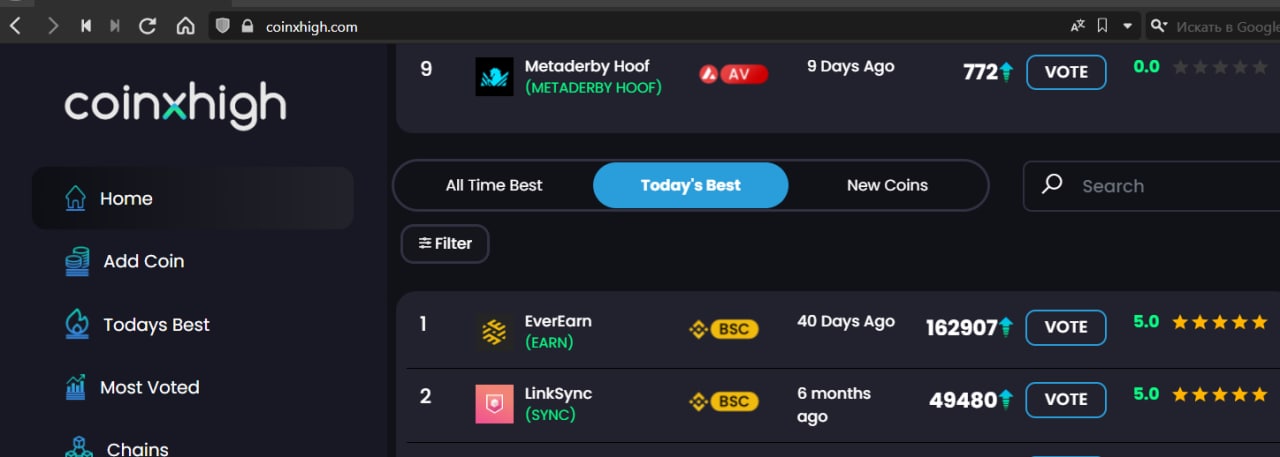
Task: Select the Today's Best tab
Action: pyautogui.click(x=690, y=185)
